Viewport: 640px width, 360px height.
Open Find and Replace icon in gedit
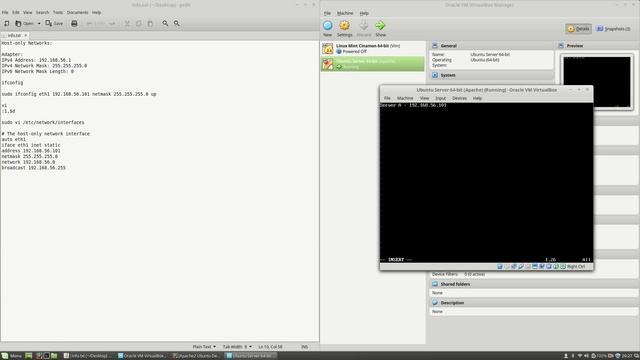[177, 24]
